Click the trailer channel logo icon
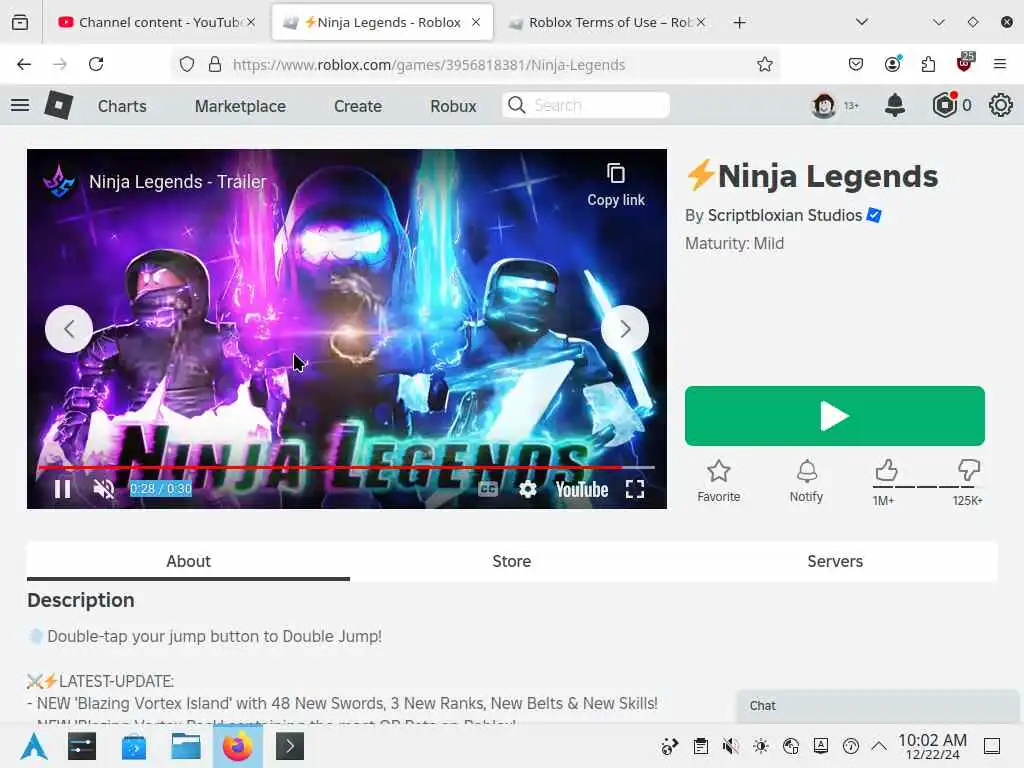The height and width of the screenshot is (768, 1024). point(59,181)
